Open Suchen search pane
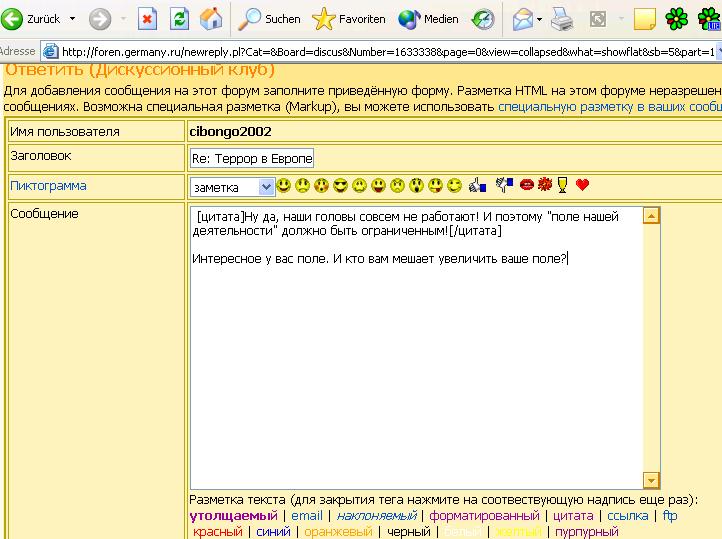 coord(269,19)
